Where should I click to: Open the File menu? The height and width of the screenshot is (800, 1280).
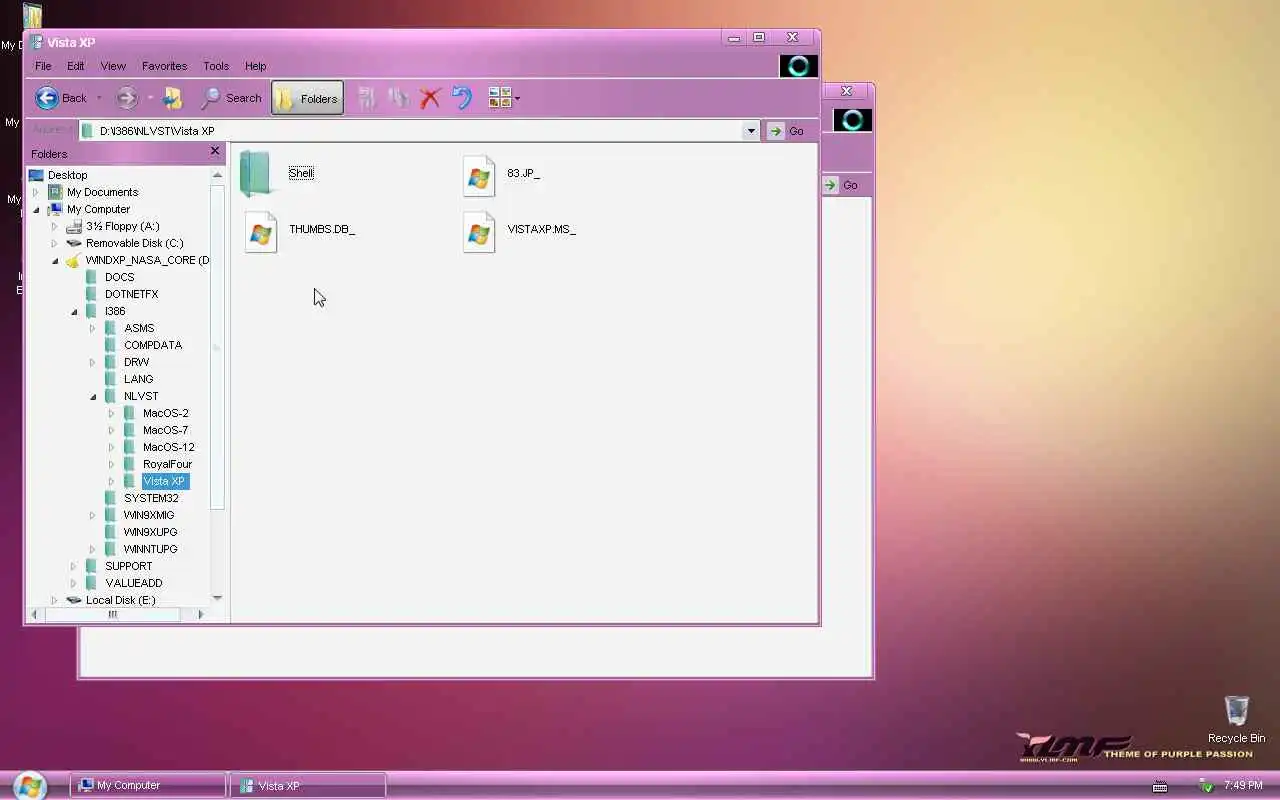43,66
